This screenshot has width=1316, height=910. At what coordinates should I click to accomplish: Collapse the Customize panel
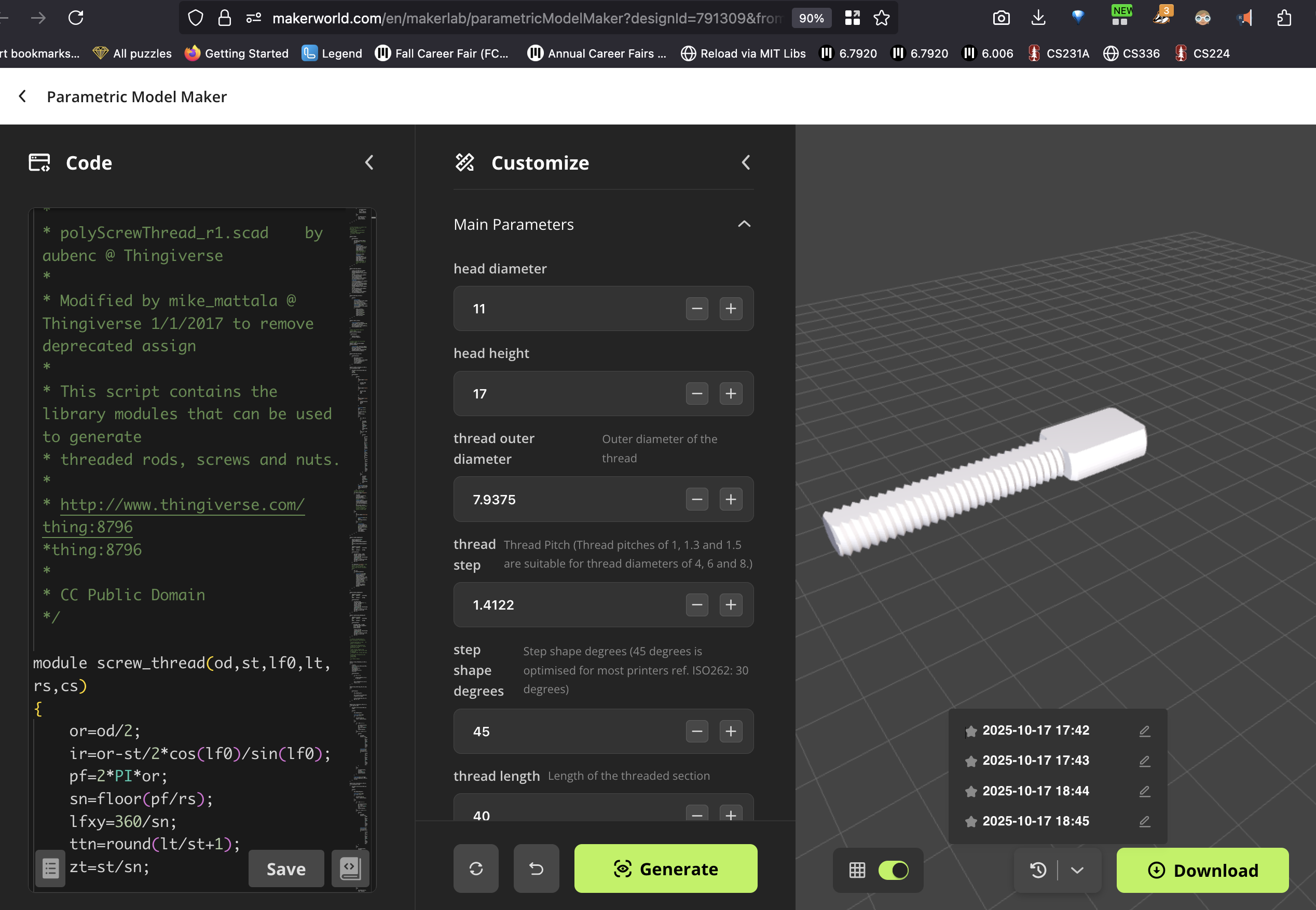745,162
